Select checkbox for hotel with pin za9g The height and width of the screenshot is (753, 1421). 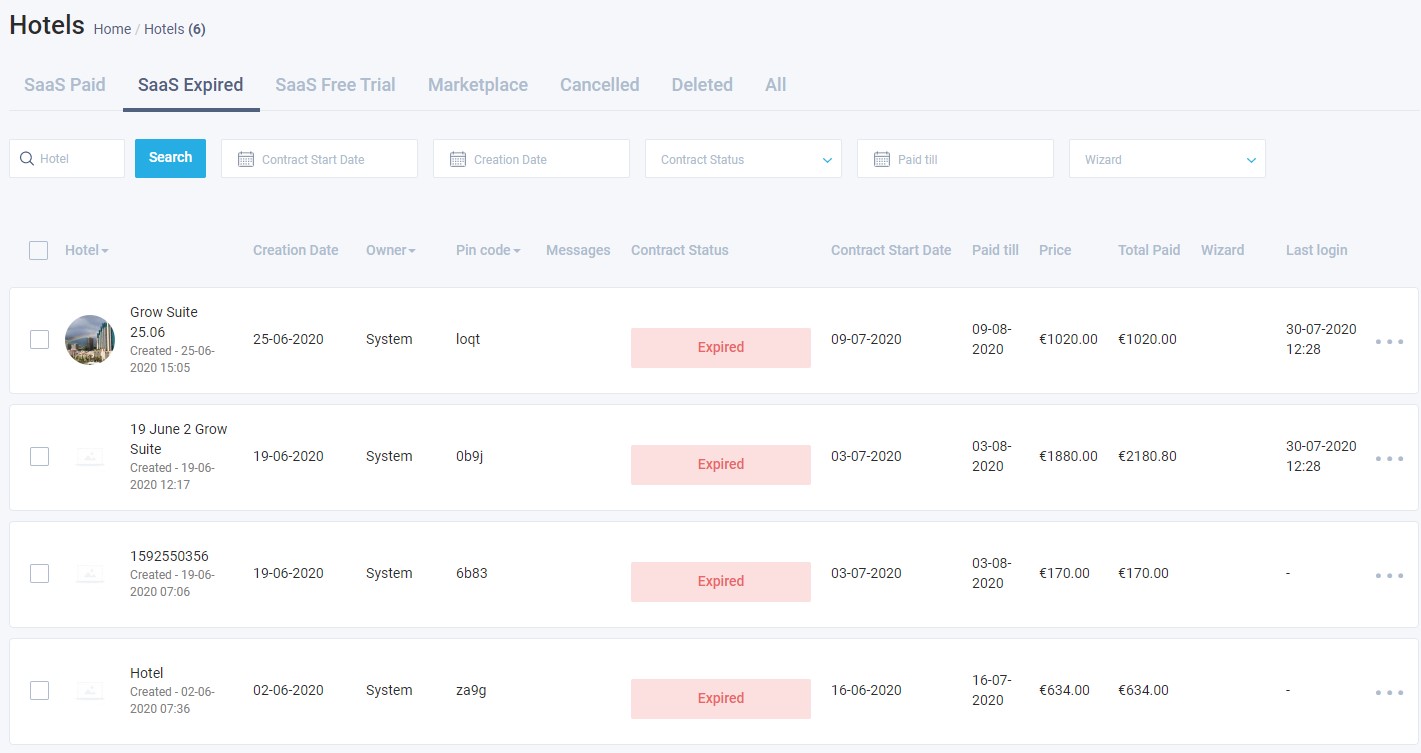click(x=39, y=690)
